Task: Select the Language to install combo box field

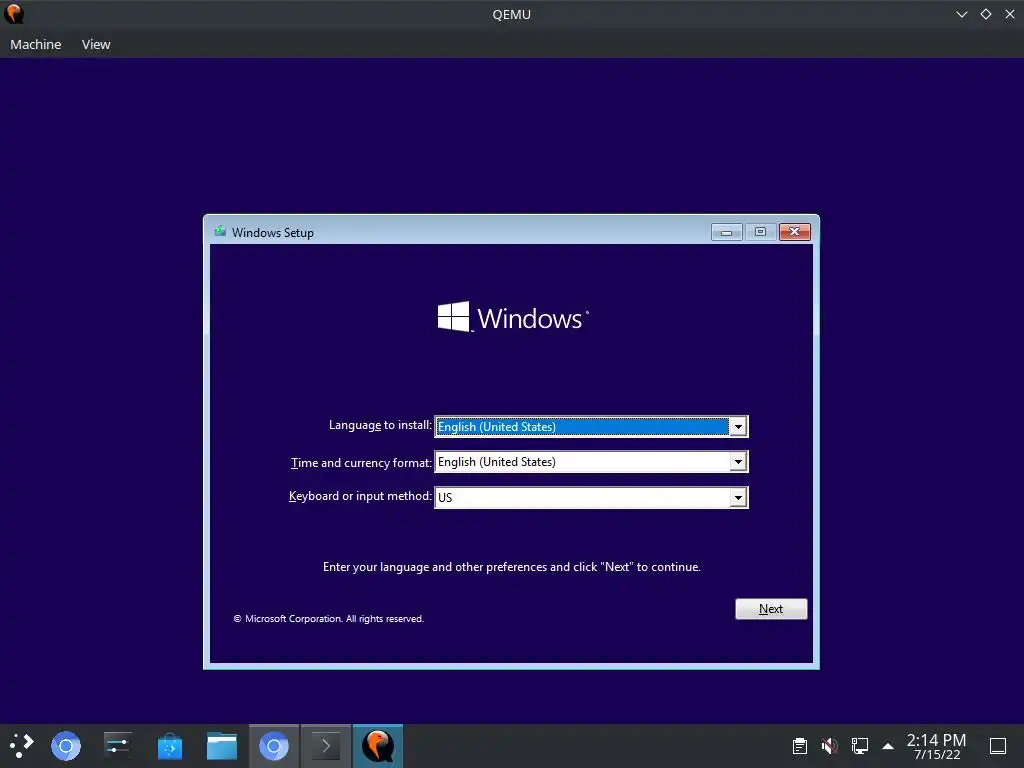Action: (x=591, y=426)
